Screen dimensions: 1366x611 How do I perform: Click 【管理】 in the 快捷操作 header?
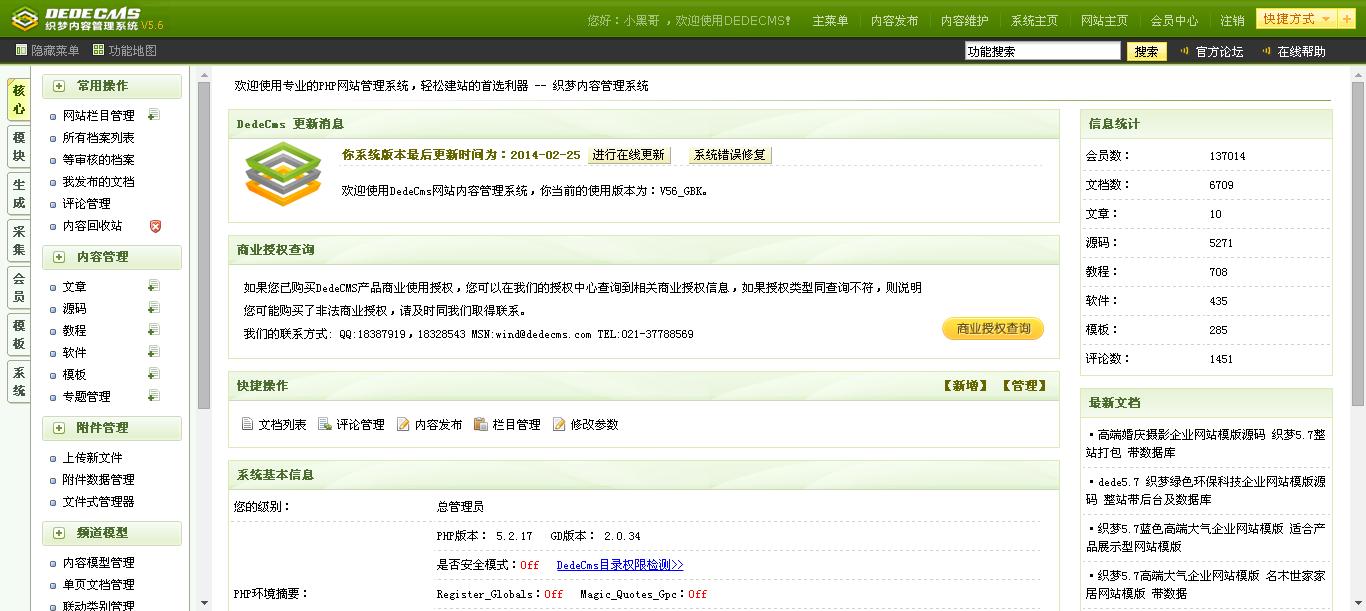click(1024, 385)
